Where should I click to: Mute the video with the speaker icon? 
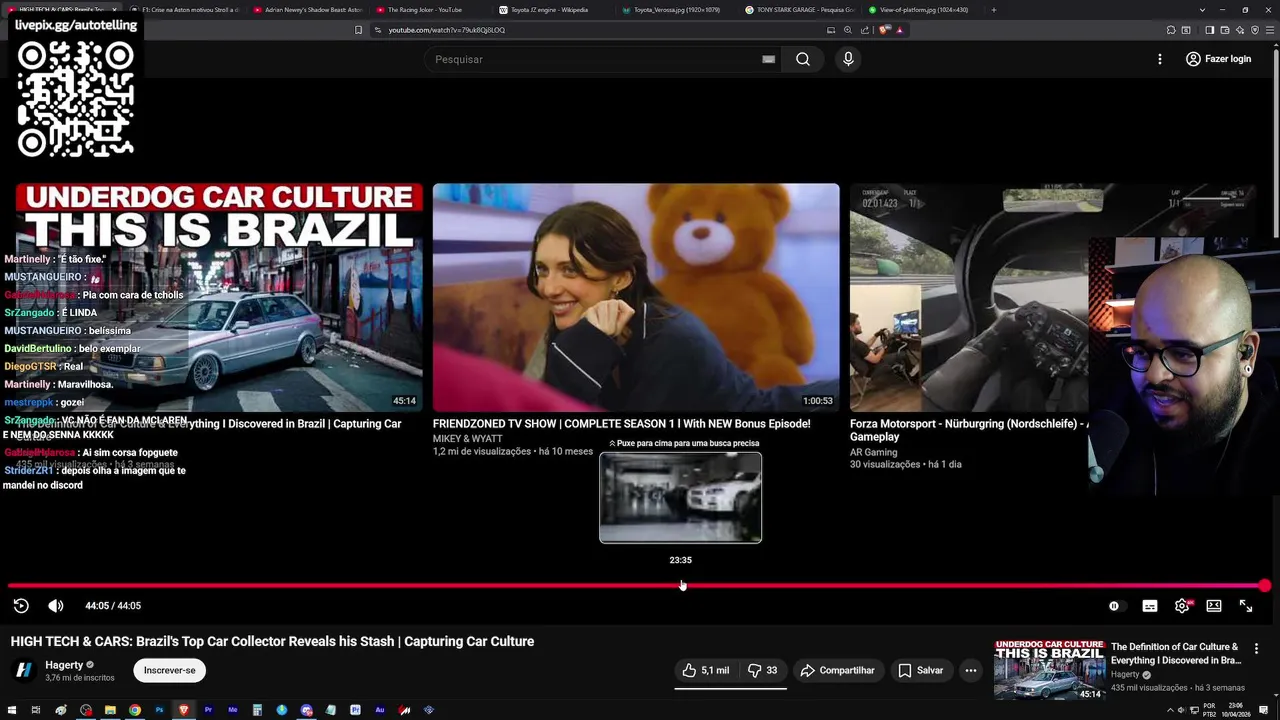tap(56, 606)
